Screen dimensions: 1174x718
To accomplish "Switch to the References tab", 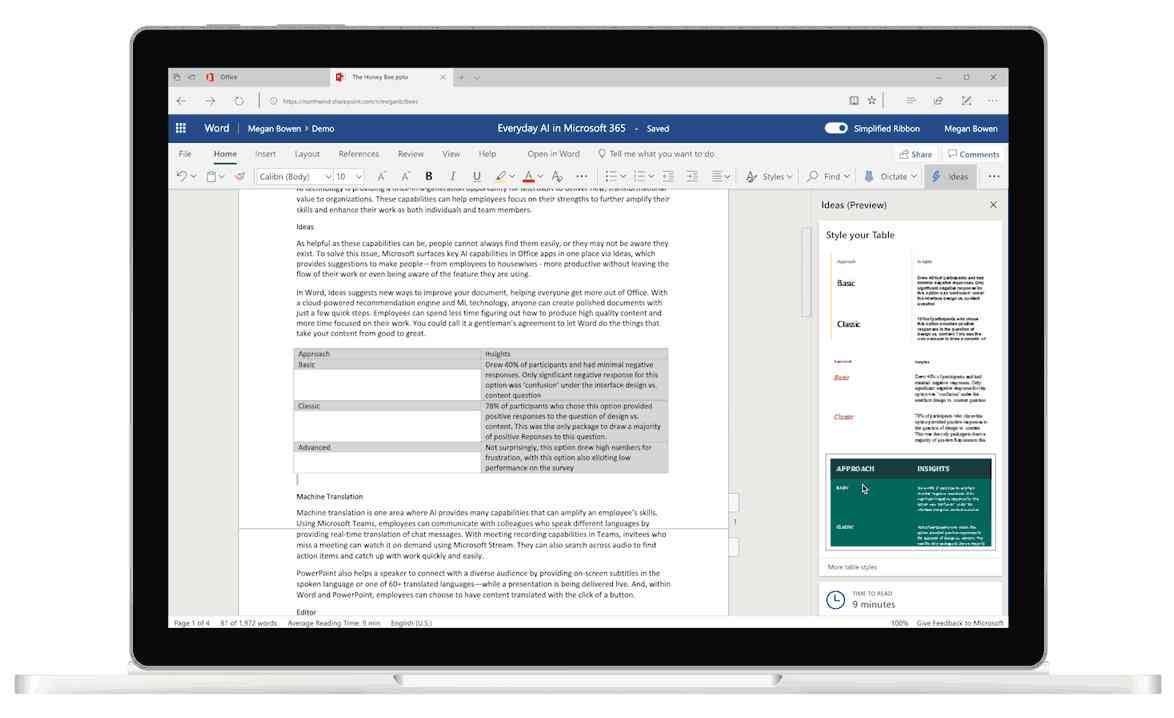I will pyautogui.click(x=359, y=153).
